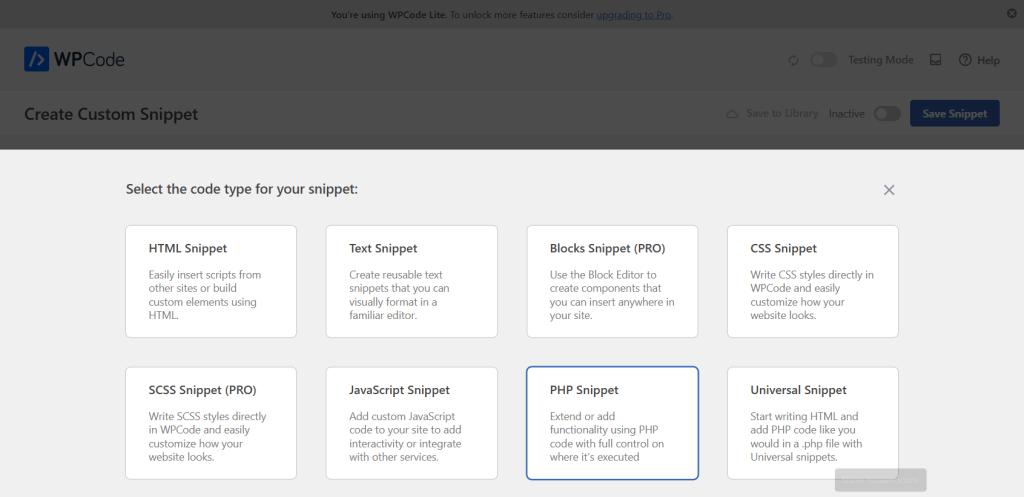Close the code type selection dialog
This screenshot has width=1024, height=497.
[x=889, y=190]
